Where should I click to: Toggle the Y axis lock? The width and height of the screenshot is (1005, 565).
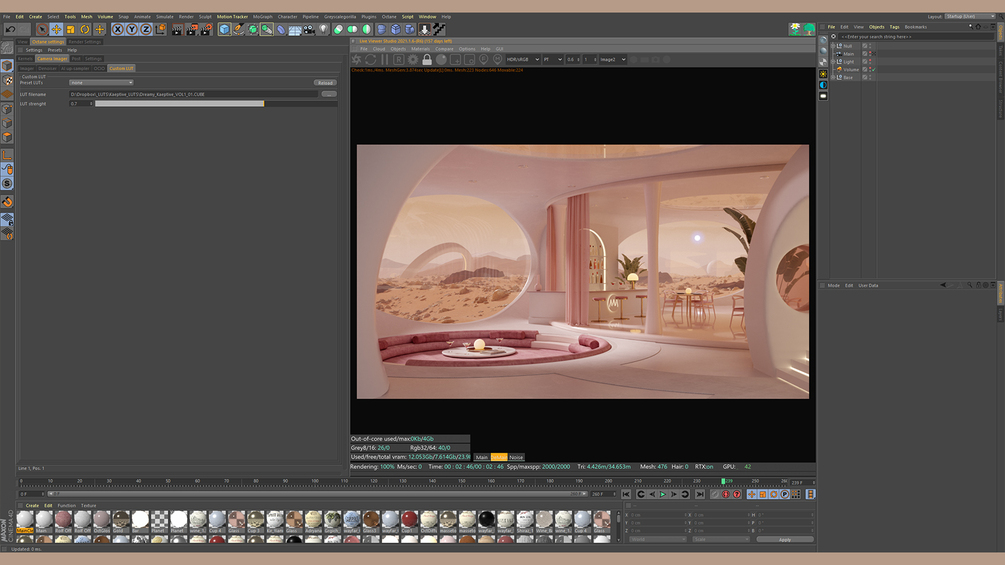click(131, 29)
